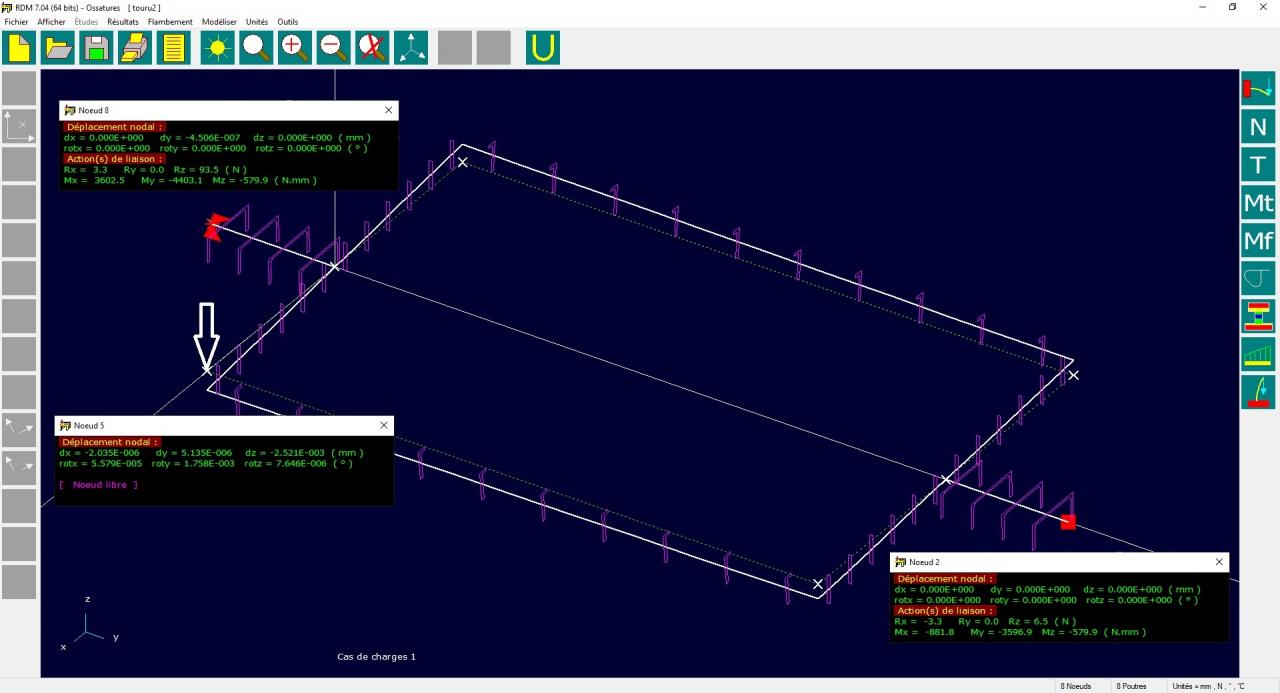Open a file using the folder icon

[x=58, y=48]
